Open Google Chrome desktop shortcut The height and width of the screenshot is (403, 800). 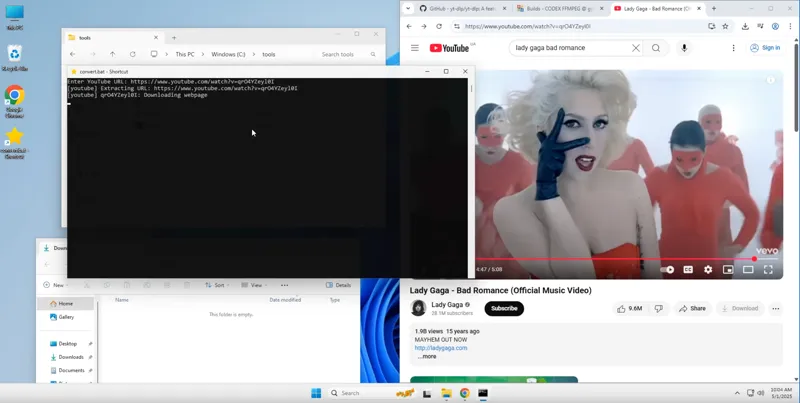pyautogui.click(x=14, y=102)
